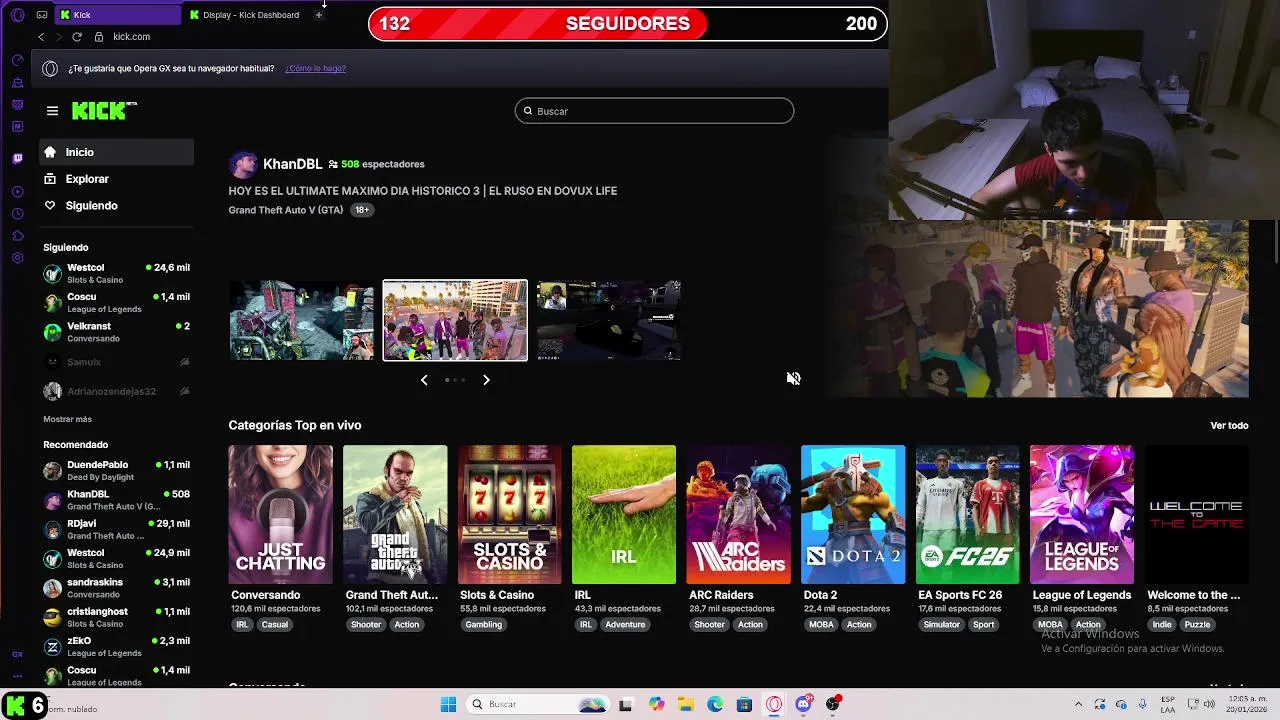Go to Inicio in sidebar
Viewport: 1280px width, 720px height.
pyautogui.click(x=116, y=152)
